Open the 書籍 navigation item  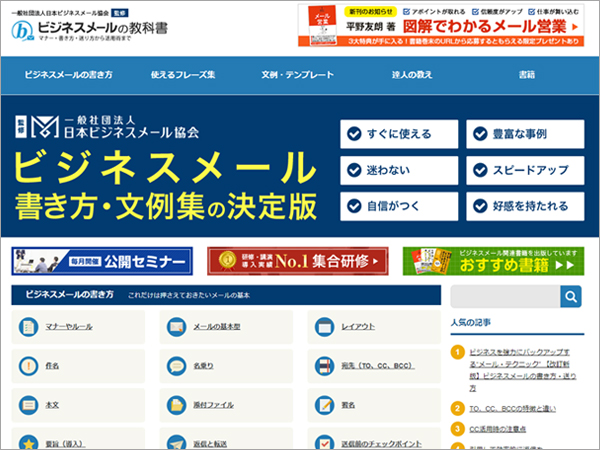pos(527,75)
